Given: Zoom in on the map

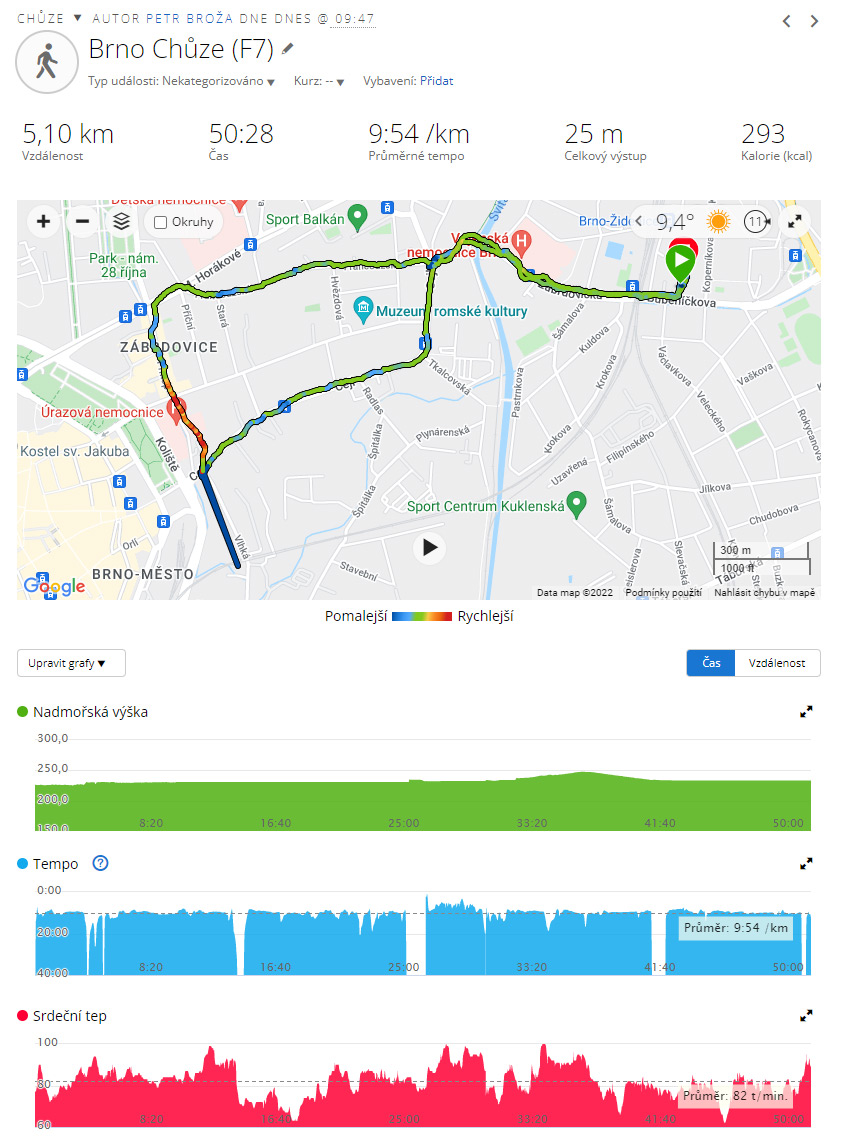Looking at the screenshot, I should click(x=44, y=222).
